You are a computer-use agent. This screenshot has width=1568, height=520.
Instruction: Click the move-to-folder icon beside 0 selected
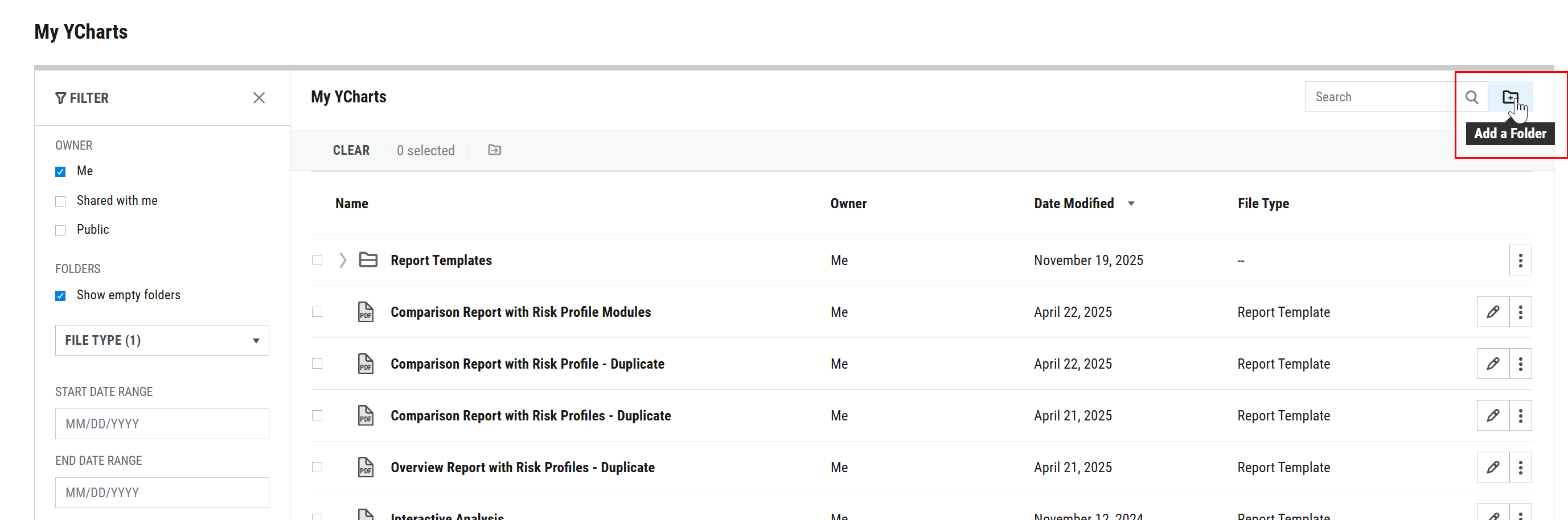tap(494, 150)
